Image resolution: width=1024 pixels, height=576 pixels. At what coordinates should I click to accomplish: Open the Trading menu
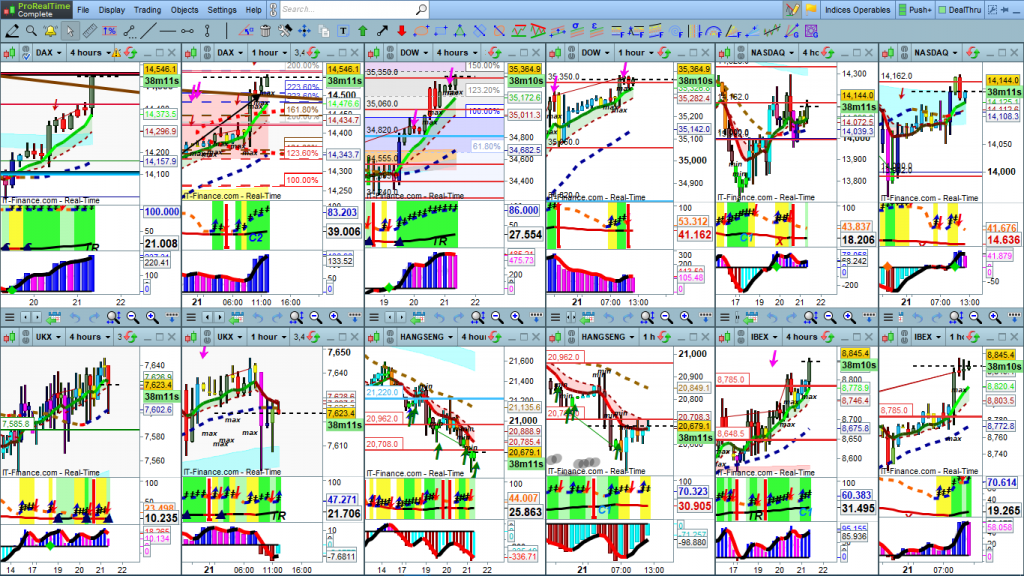[146, 9]
